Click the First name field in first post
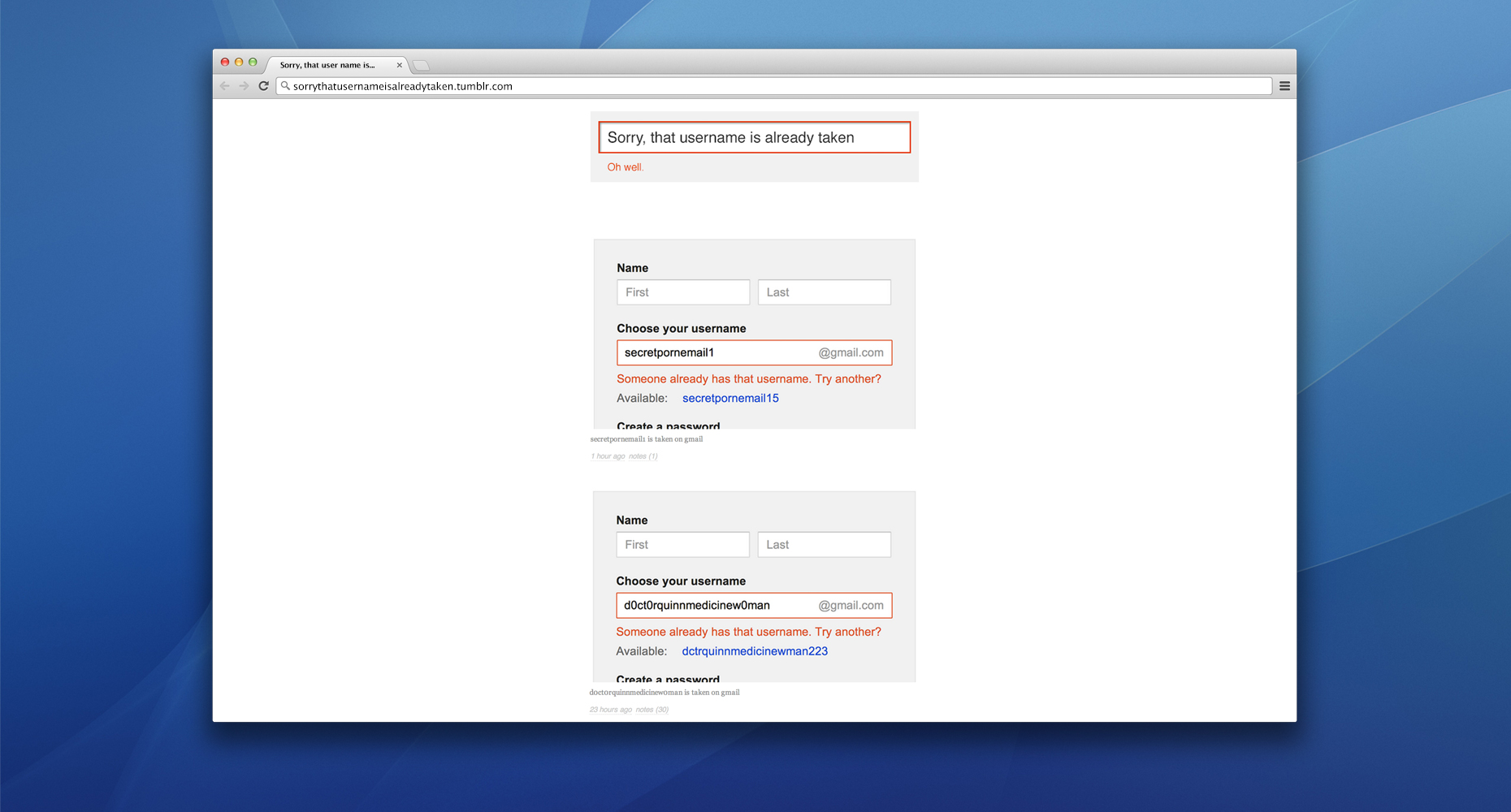Image resolution: width=1511 pixels, height=812 pixels. 683,292
